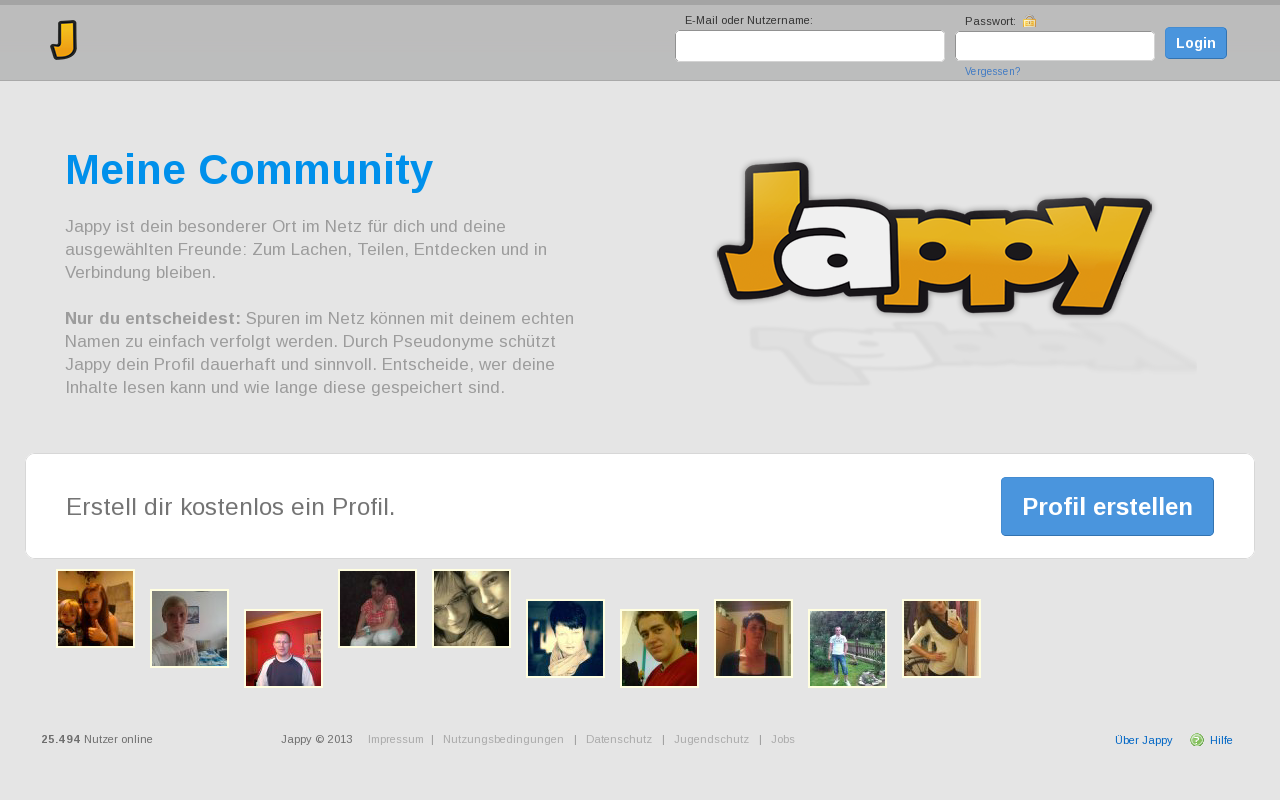Open the Datenschutz link
Screen dimensions: 1280x800
coord(619,740)
